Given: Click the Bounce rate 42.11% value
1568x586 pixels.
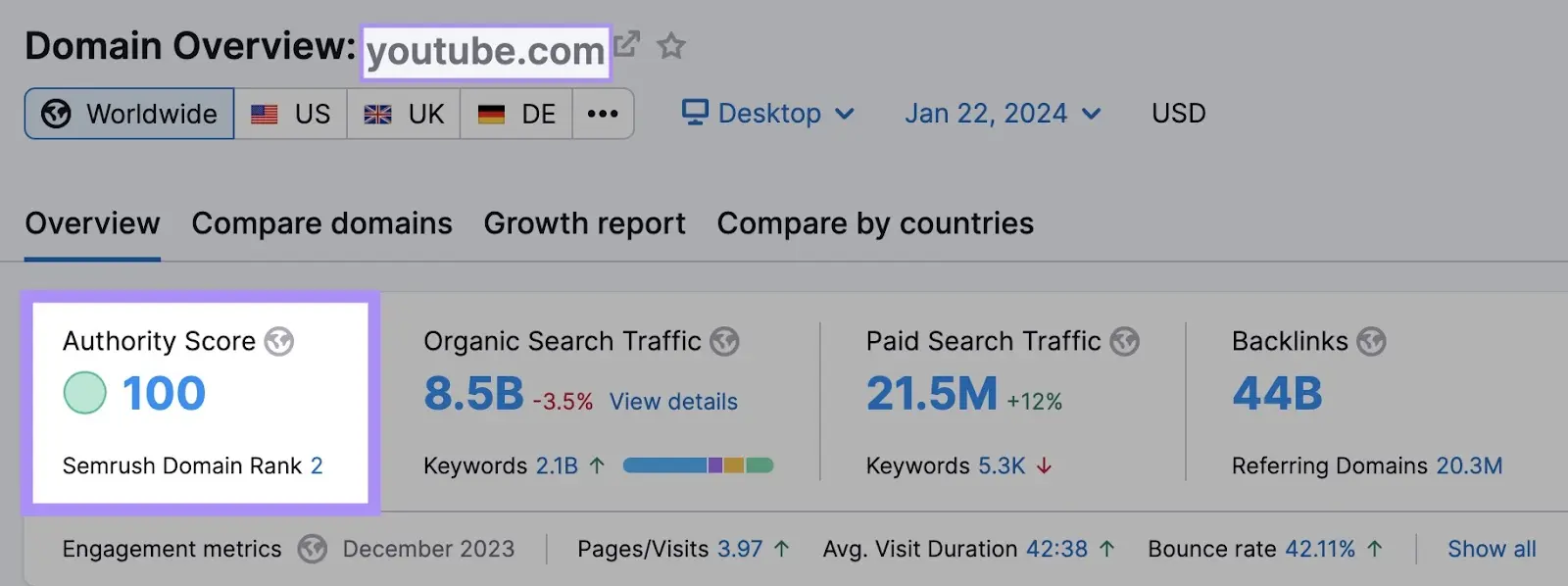Looking at the screenshot, I should tap(1320, 549).
